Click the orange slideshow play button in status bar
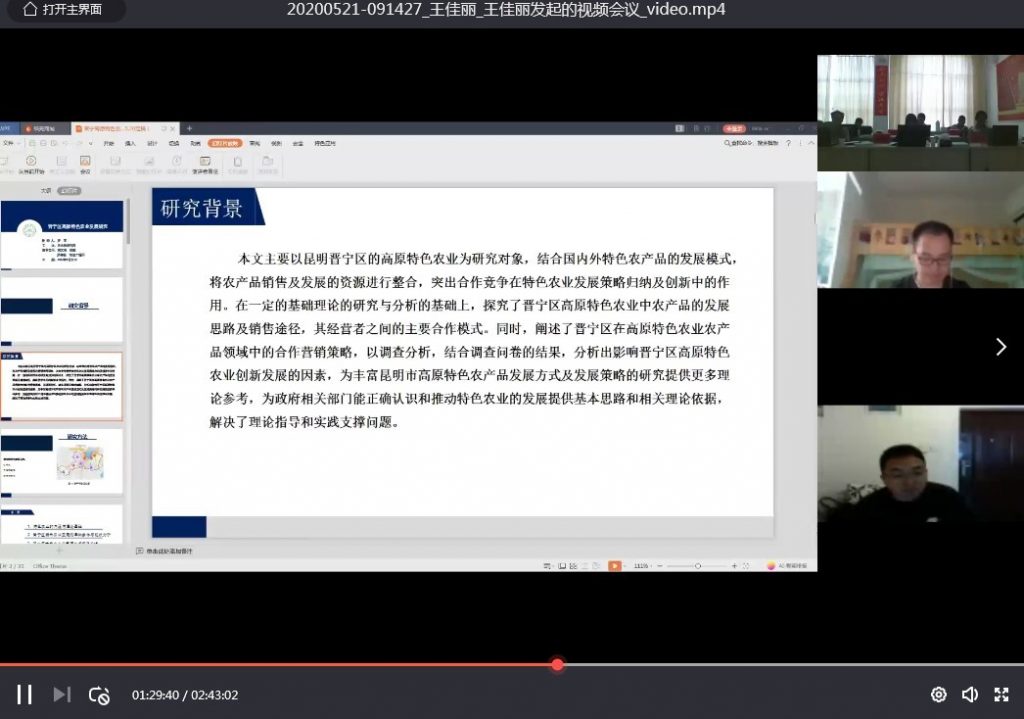 click(614, 565)
